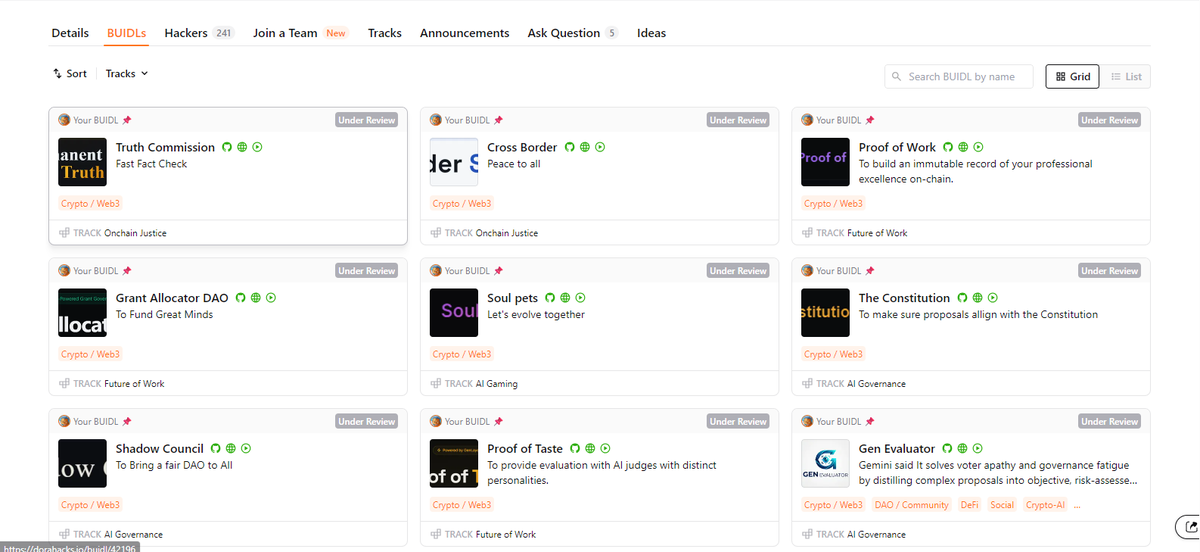The width and height of the screenshot is (1200, 552).
Task: Open website globe icon for Cross Border
Action: point(585,147)
